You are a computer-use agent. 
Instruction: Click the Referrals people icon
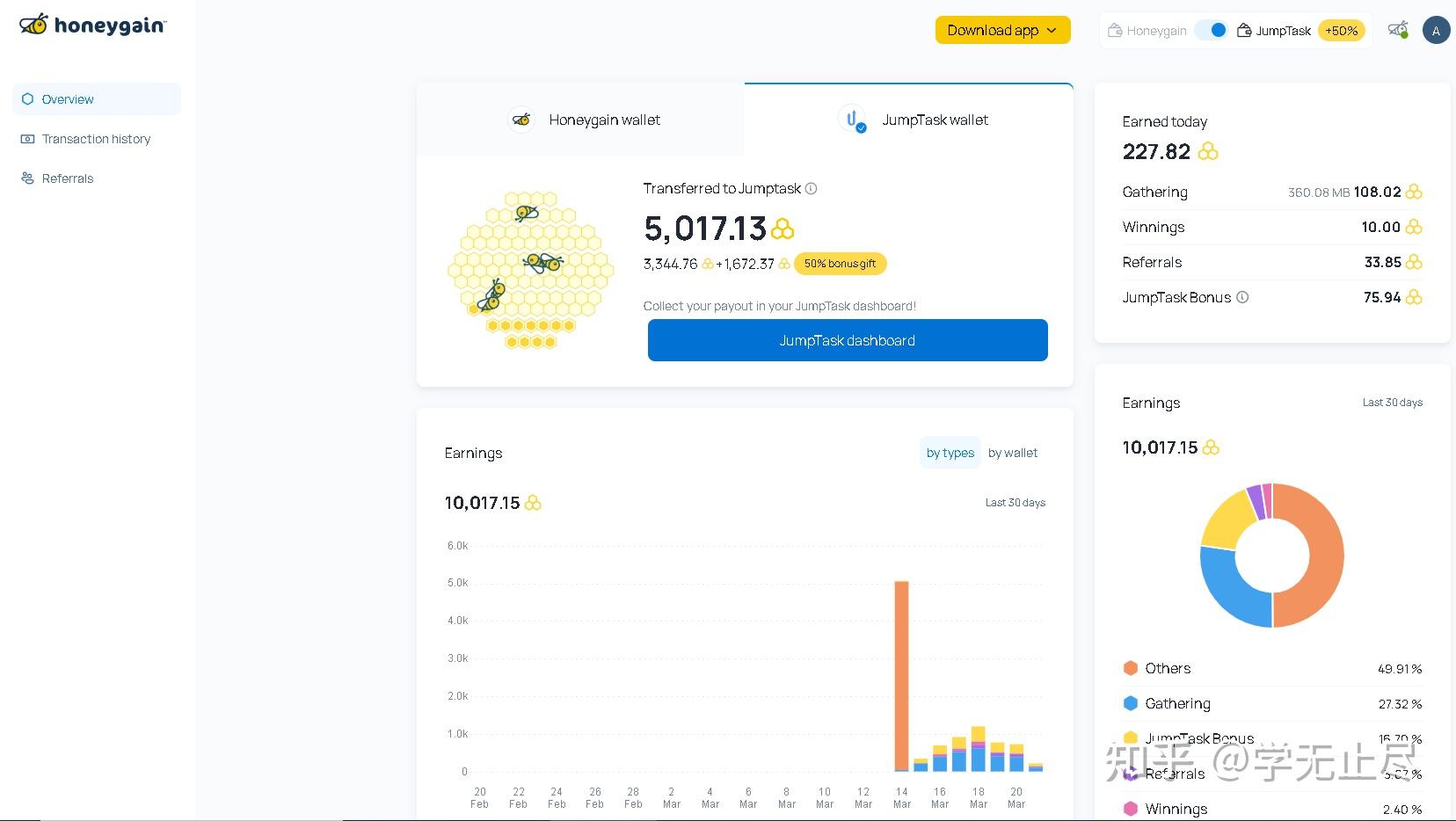(x=27, y=178)
